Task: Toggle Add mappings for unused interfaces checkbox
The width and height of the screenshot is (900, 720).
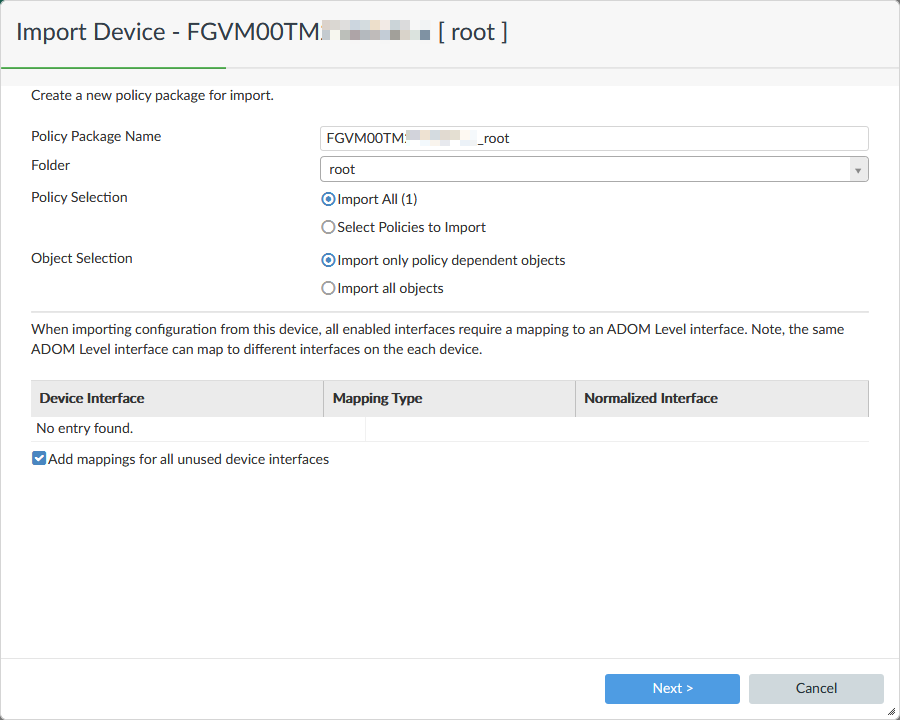Action: tap(39, 459)
